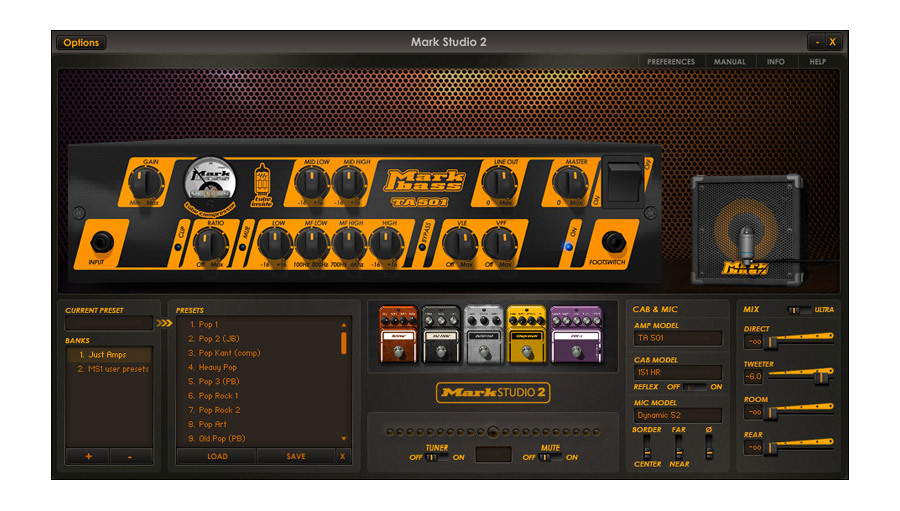Click the presets list down arrow

point(344,439)
